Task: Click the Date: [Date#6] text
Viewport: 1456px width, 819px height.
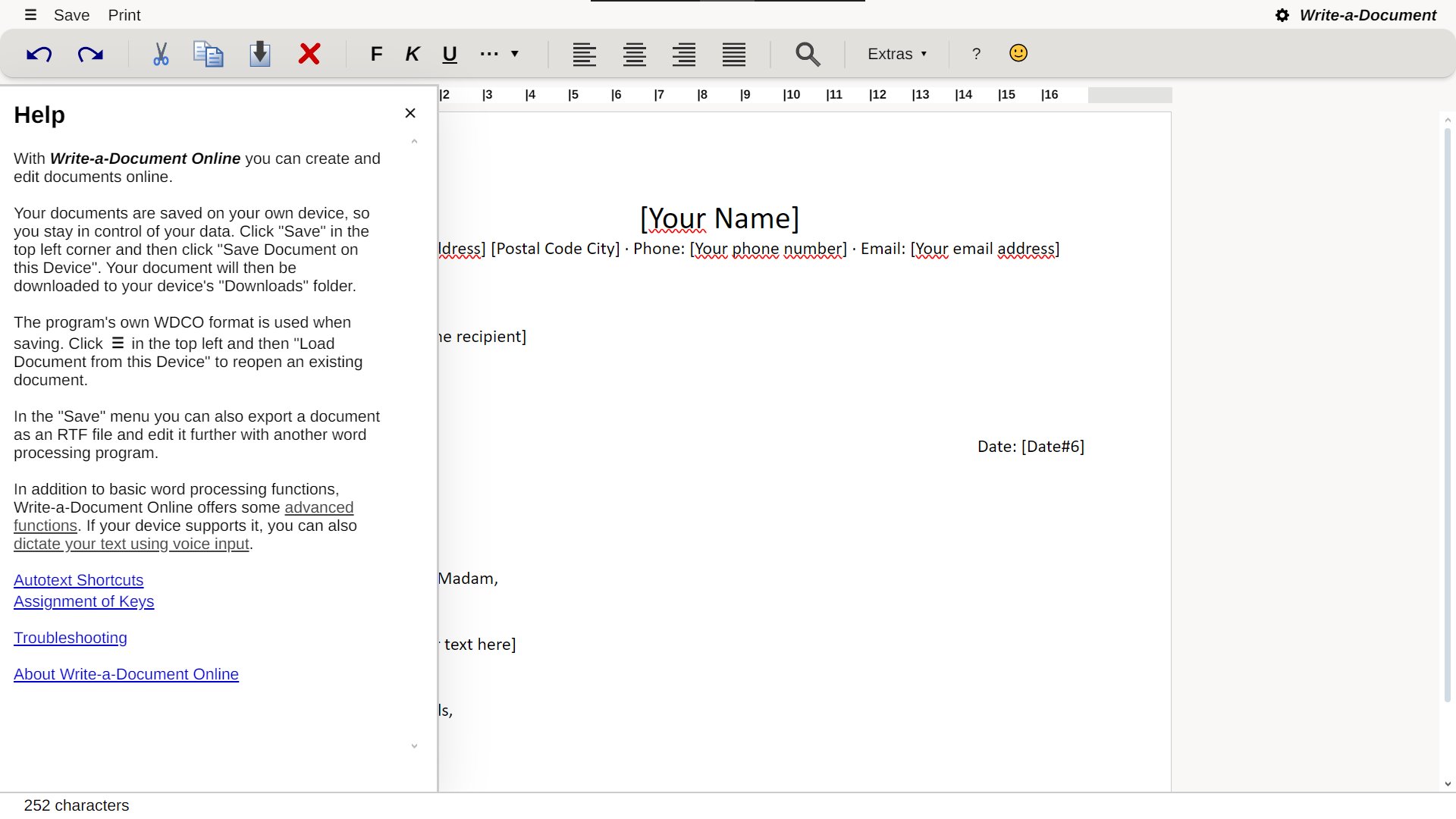Action: pyautogui.click(x=1031, y=447)
